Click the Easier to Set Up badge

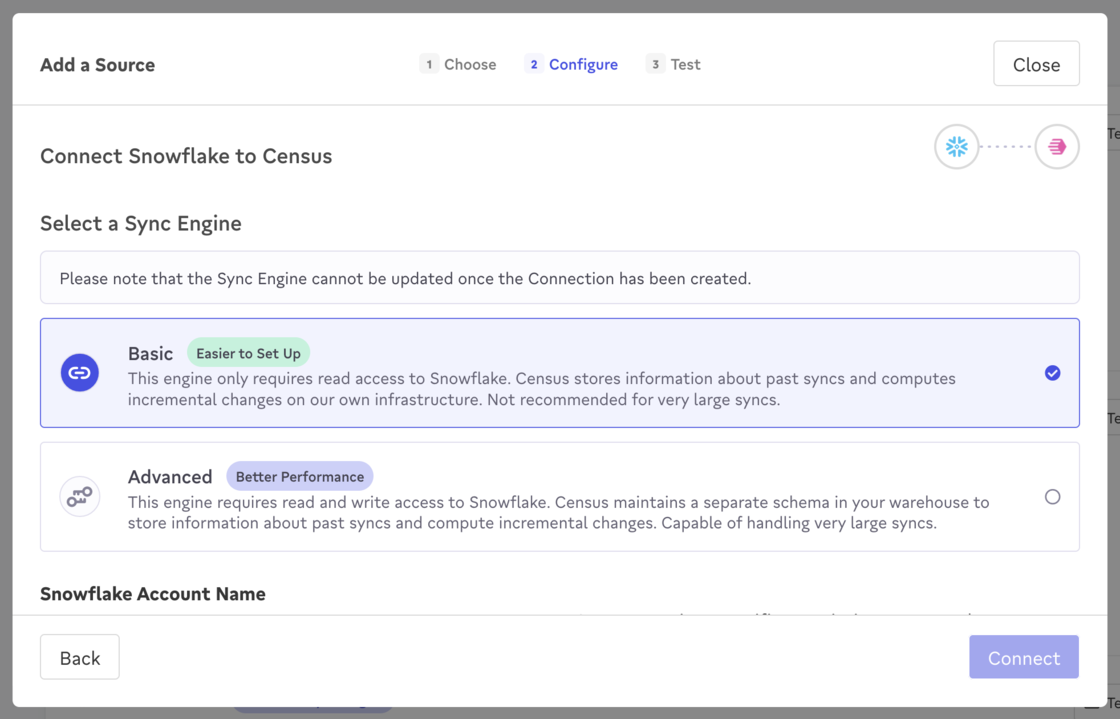[248, 352]
